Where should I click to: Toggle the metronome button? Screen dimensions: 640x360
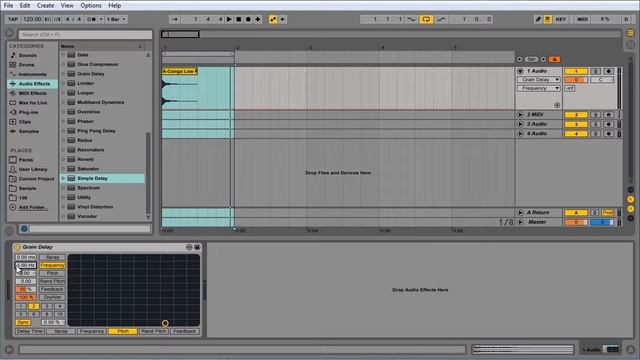coord(92,19)
